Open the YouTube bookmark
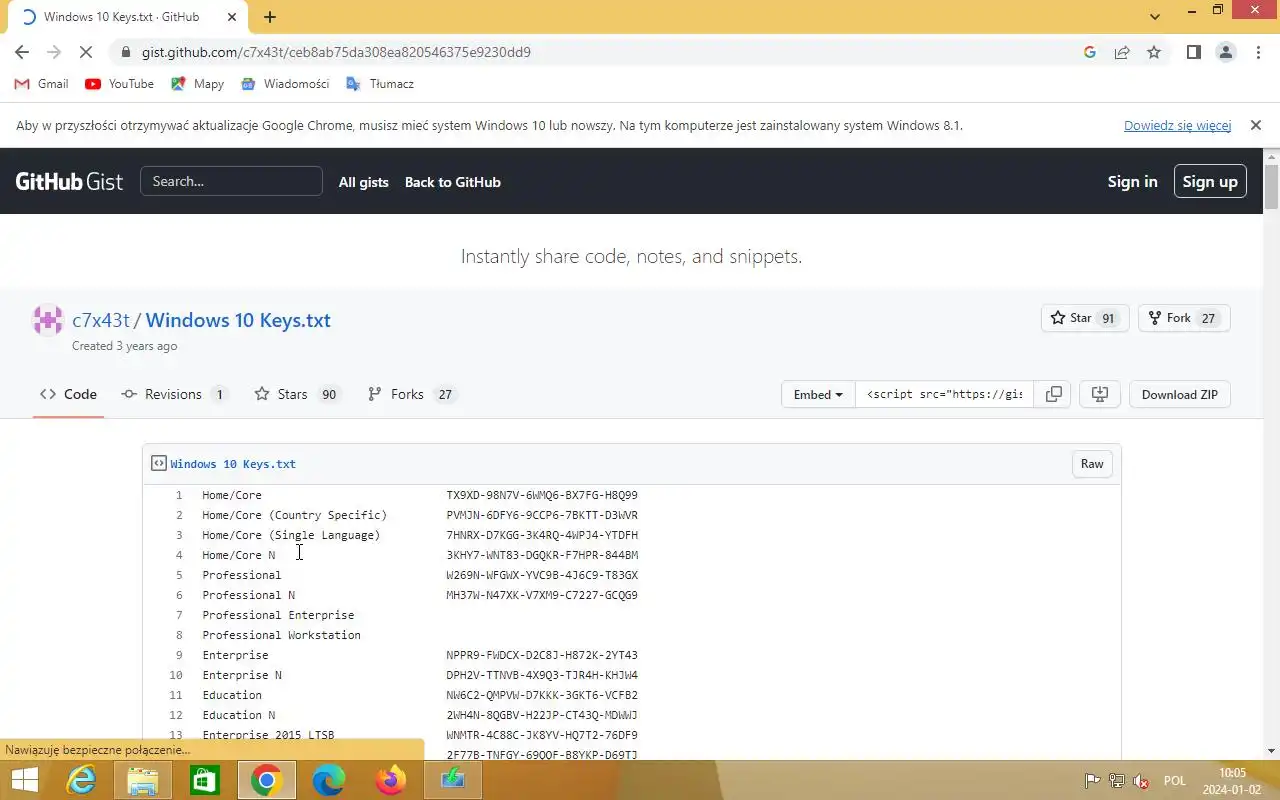This screenshot has height=800, width=1280. [119, 84]
